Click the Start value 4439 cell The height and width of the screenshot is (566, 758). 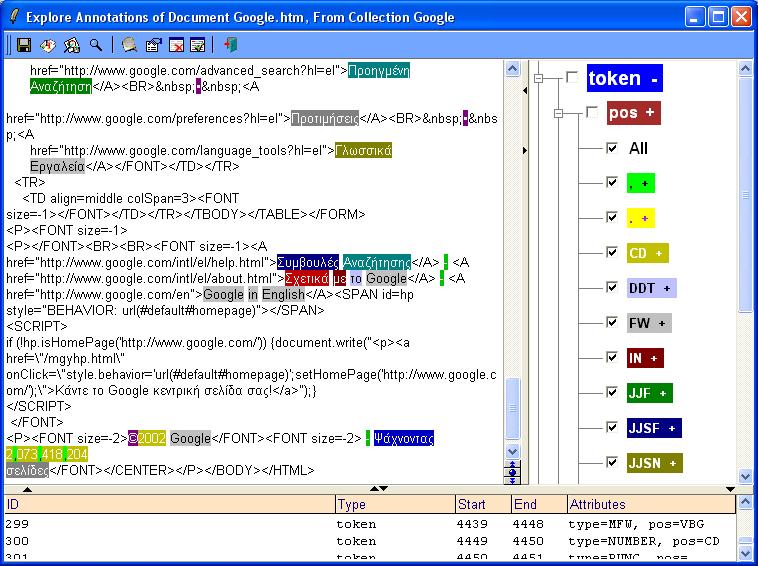[x=472, y=524]
